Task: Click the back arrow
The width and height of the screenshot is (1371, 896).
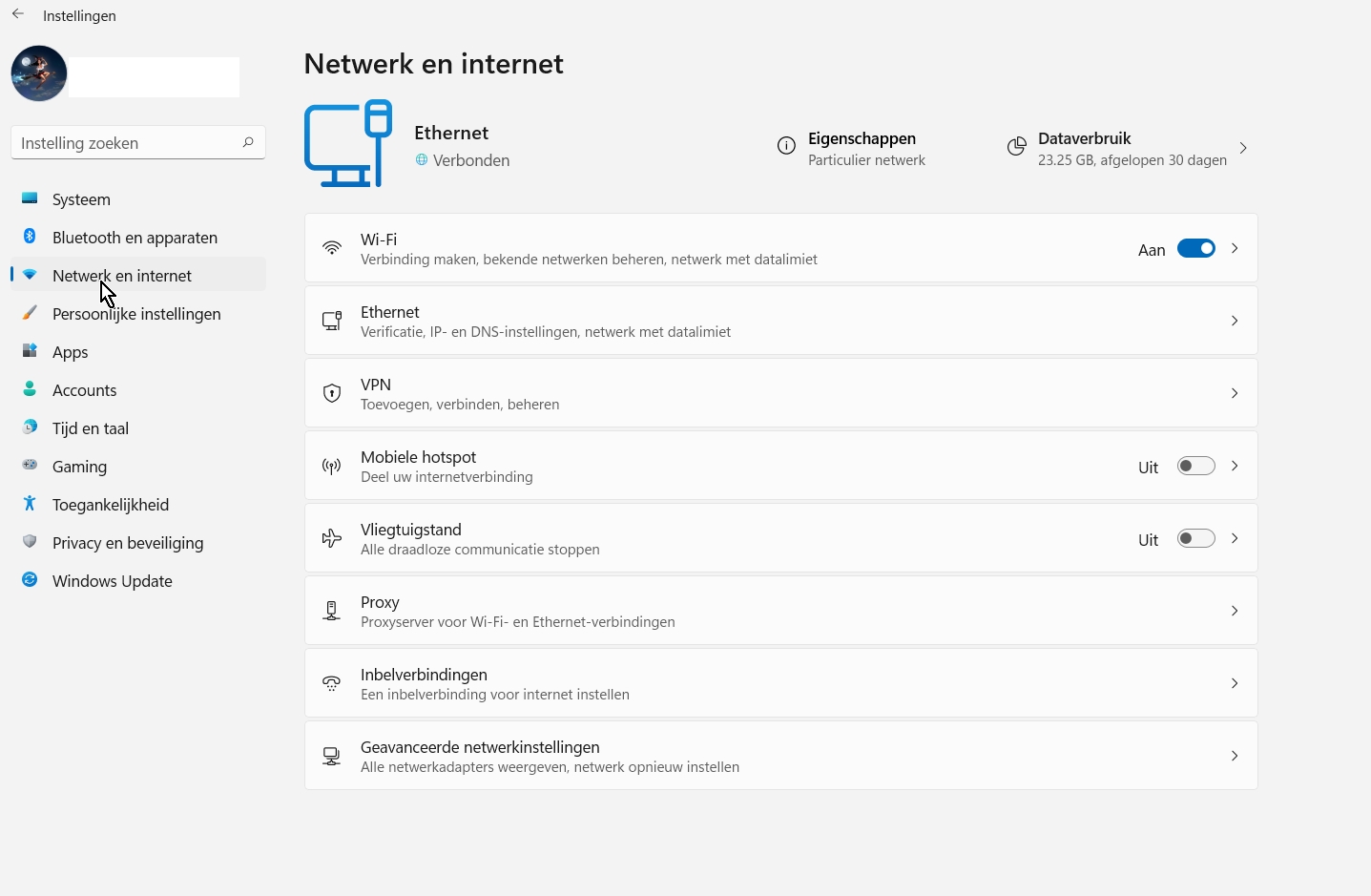Action: (17, 13)
